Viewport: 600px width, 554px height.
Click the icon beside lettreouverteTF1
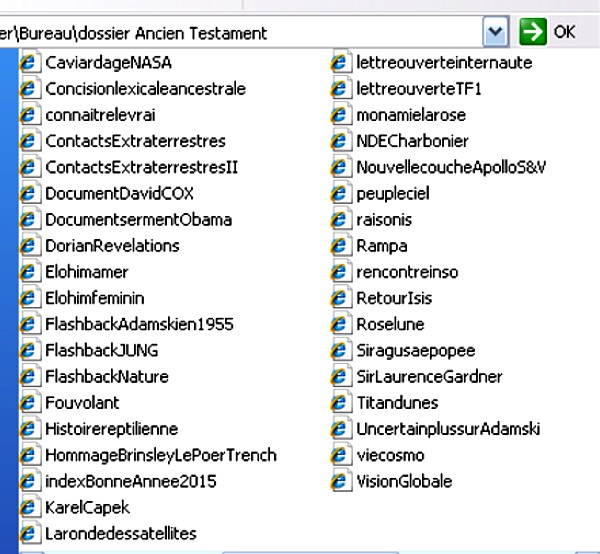(342, 89)
